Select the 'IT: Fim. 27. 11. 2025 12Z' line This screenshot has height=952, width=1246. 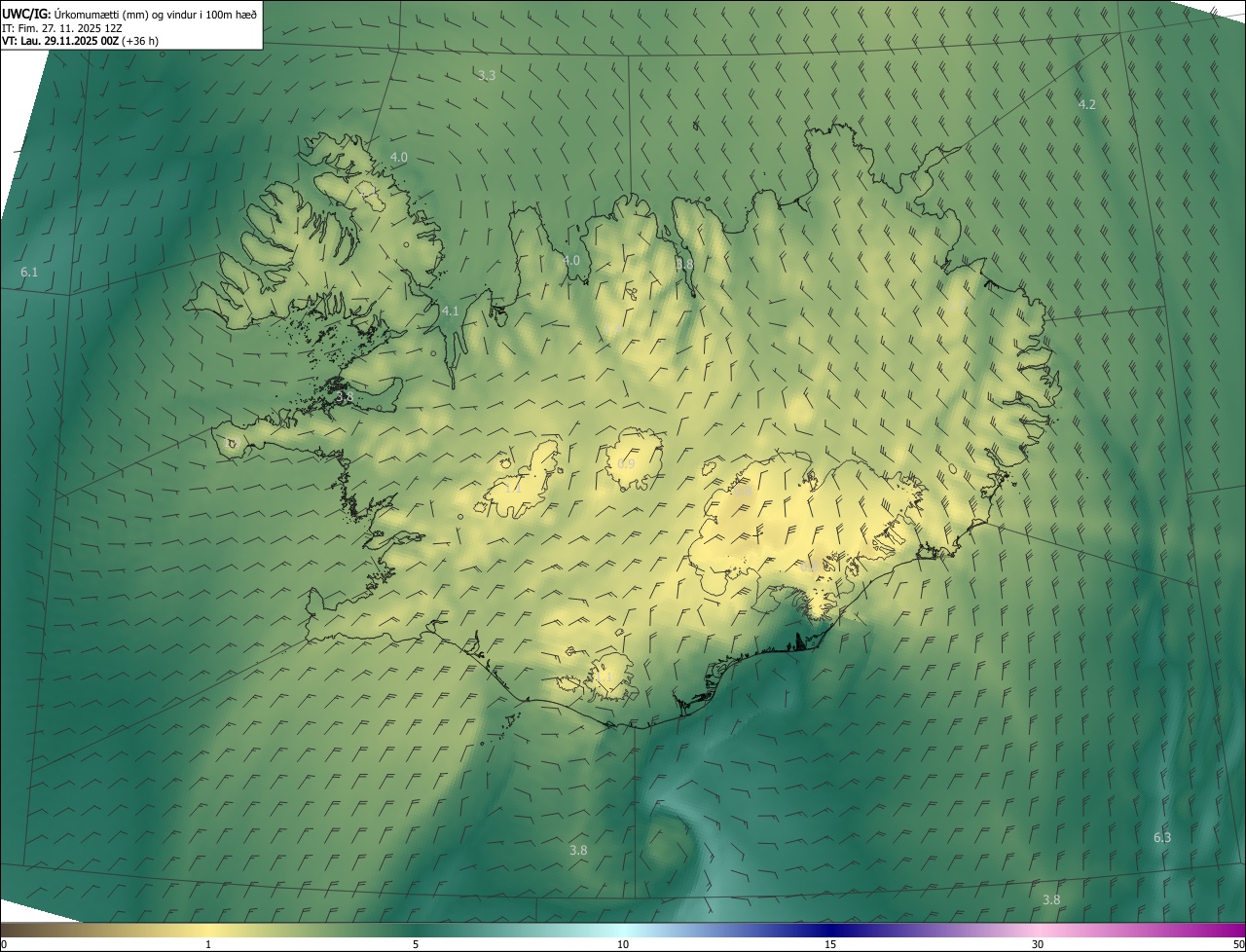(62, 27)
